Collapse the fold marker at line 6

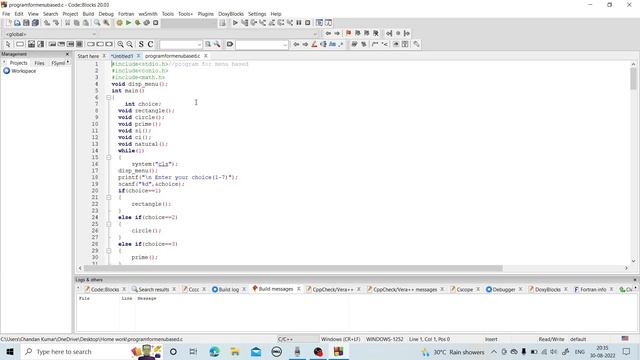109,98
